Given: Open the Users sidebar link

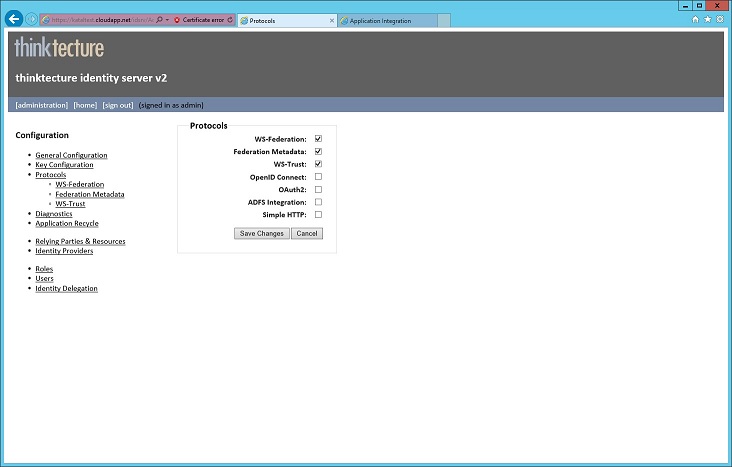Looking at the screenshot, I should (44, 278).
